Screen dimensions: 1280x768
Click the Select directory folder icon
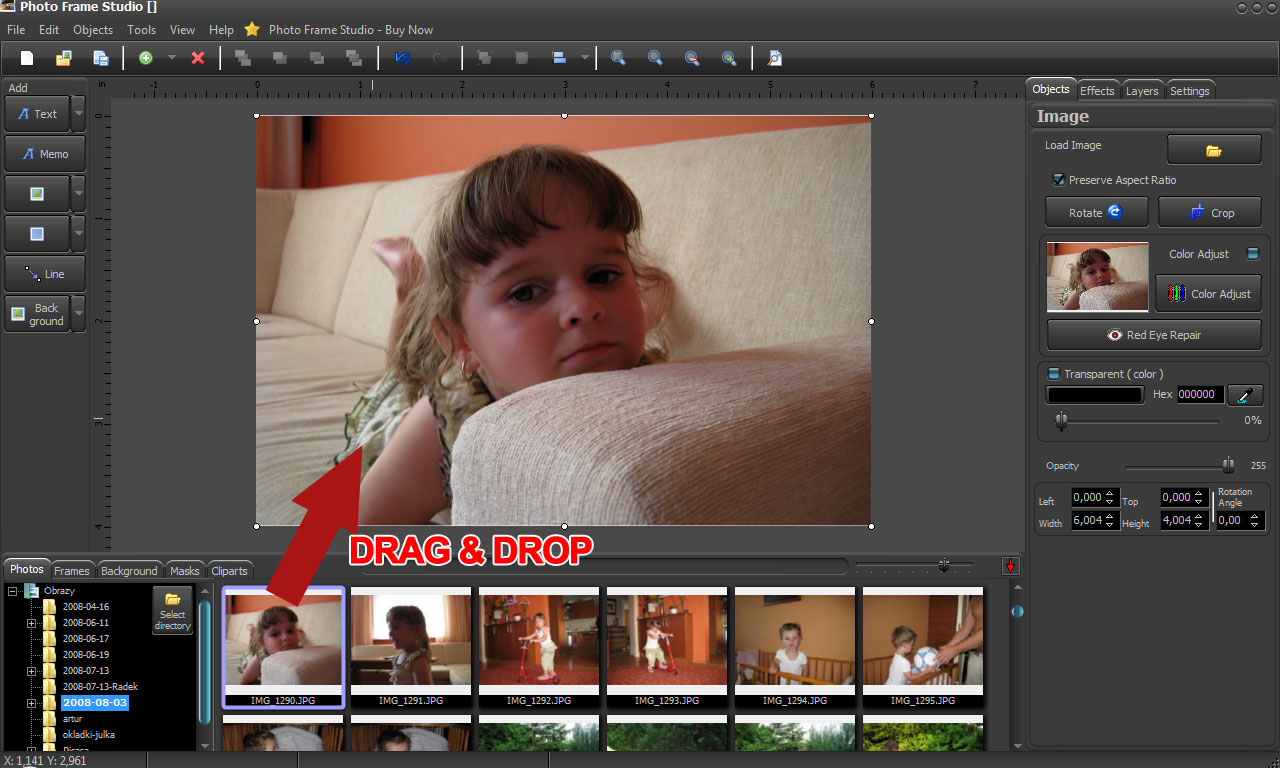[x=172, y=610]
